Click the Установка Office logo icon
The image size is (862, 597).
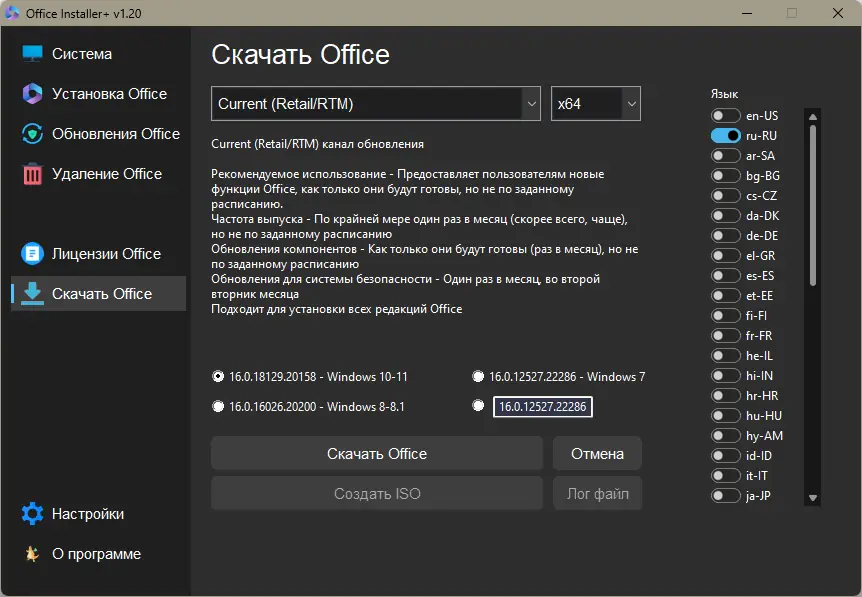33,94
